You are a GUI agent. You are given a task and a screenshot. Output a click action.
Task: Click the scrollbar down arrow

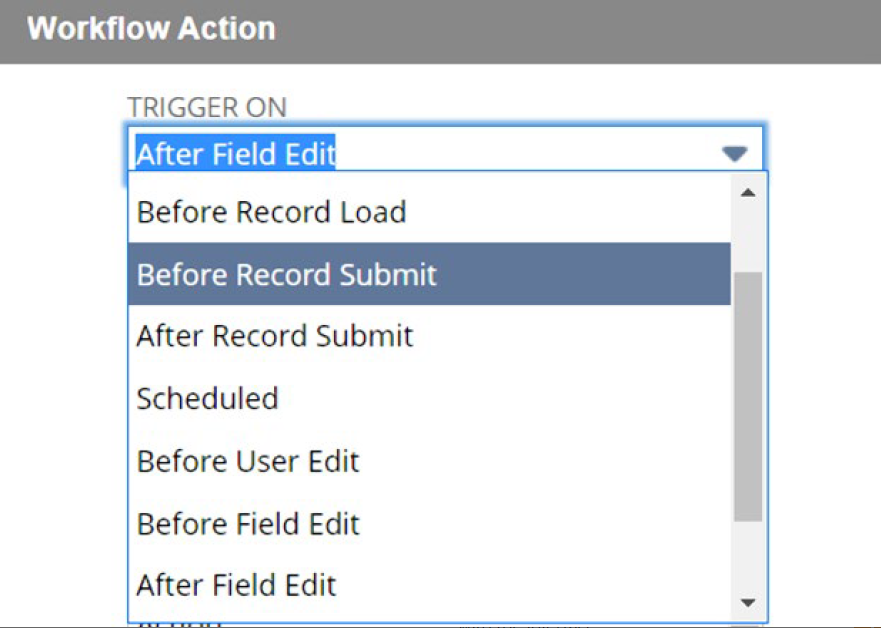(747, 603)
